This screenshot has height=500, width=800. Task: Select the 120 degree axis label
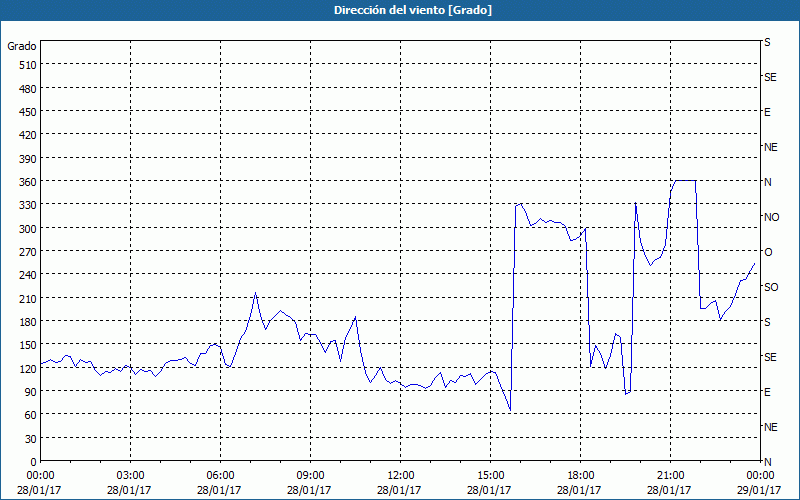pyautogui.click(x=28, y=368)
